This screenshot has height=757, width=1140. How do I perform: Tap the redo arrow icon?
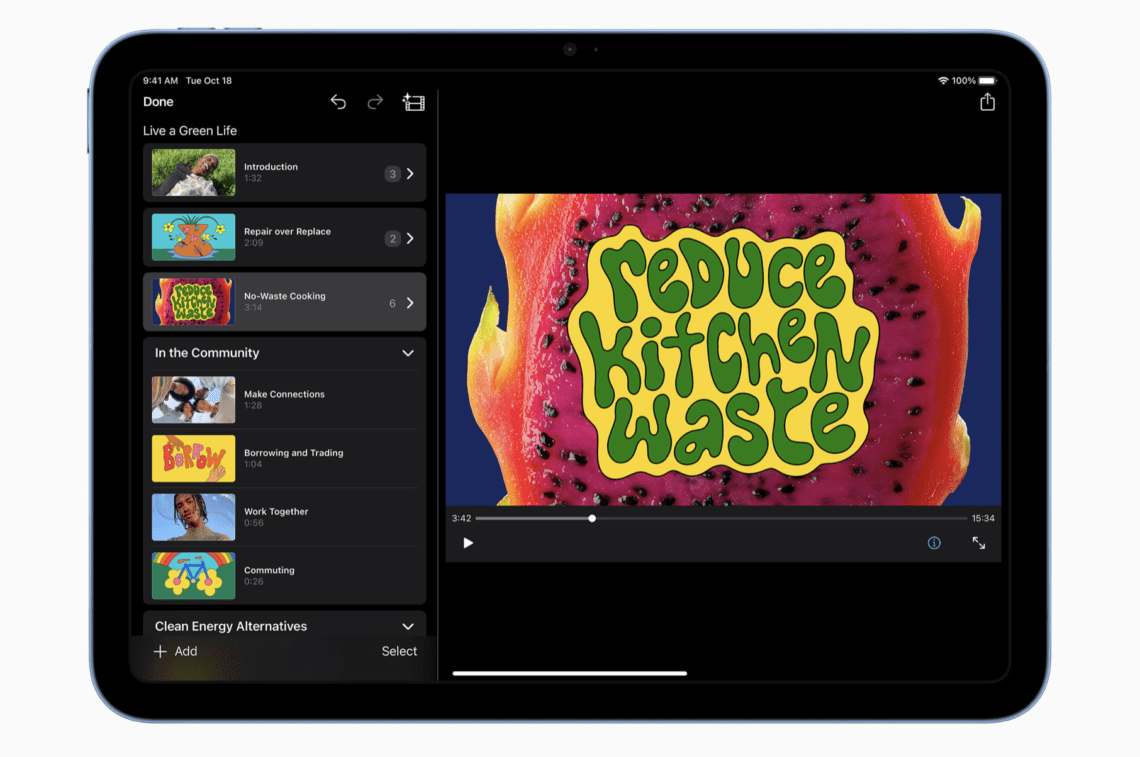(x=375, y=102)
